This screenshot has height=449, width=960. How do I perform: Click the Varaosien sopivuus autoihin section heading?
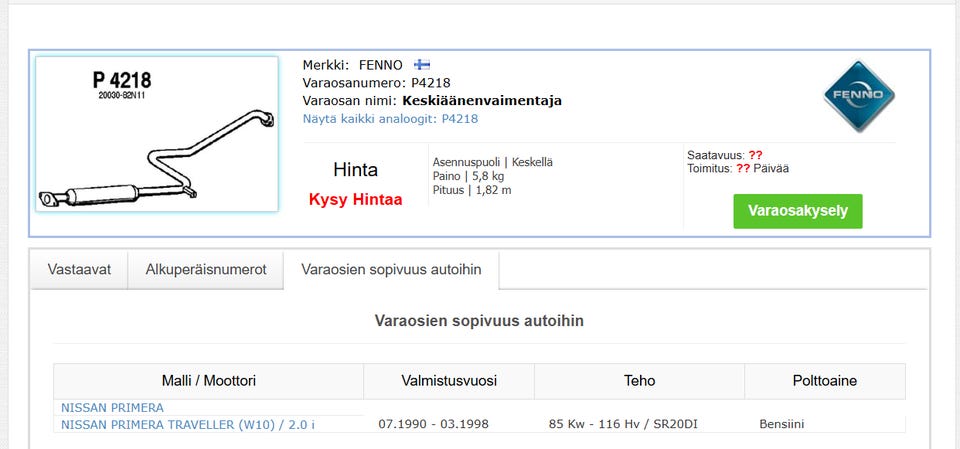click(x=479, y=320)
